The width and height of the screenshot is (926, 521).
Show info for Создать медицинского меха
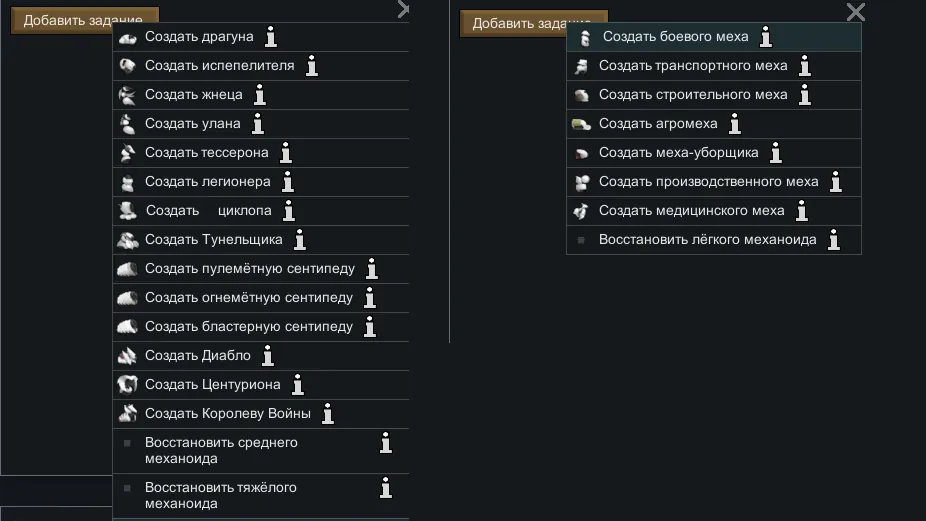(801, 211)
